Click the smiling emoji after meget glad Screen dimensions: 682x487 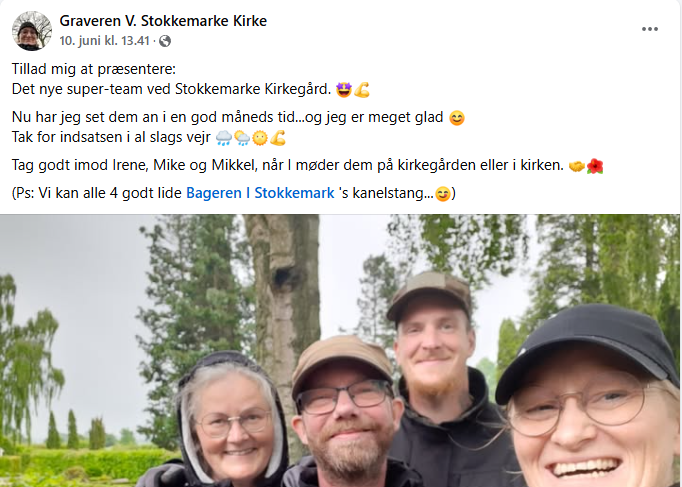(x=457, y=118)
